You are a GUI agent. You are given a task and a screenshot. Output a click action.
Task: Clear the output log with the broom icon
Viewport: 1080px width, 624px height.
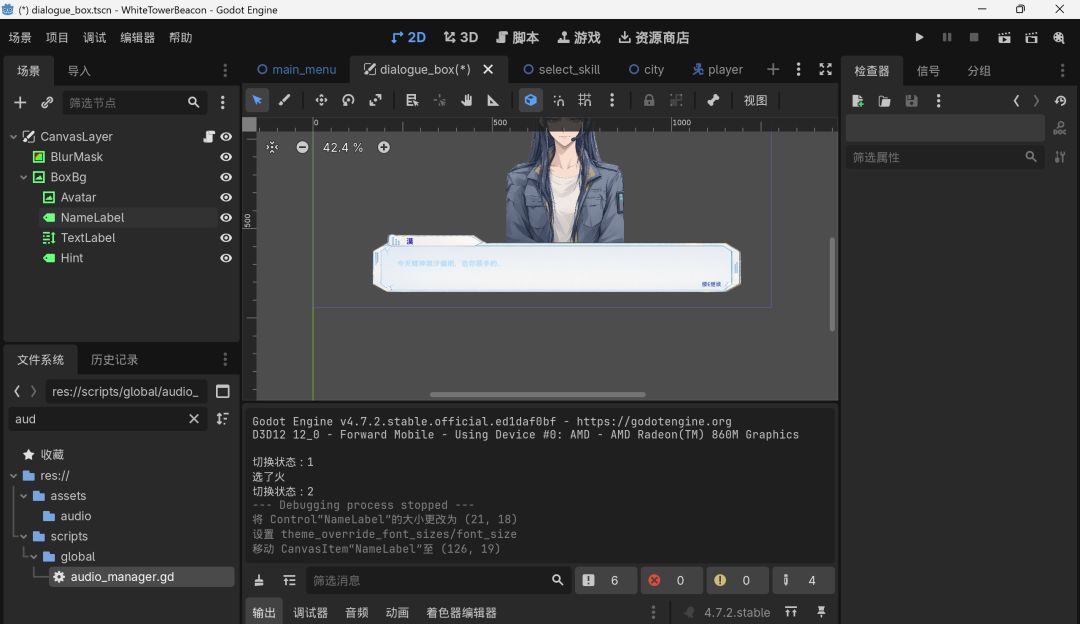click(x=259, y=581)
